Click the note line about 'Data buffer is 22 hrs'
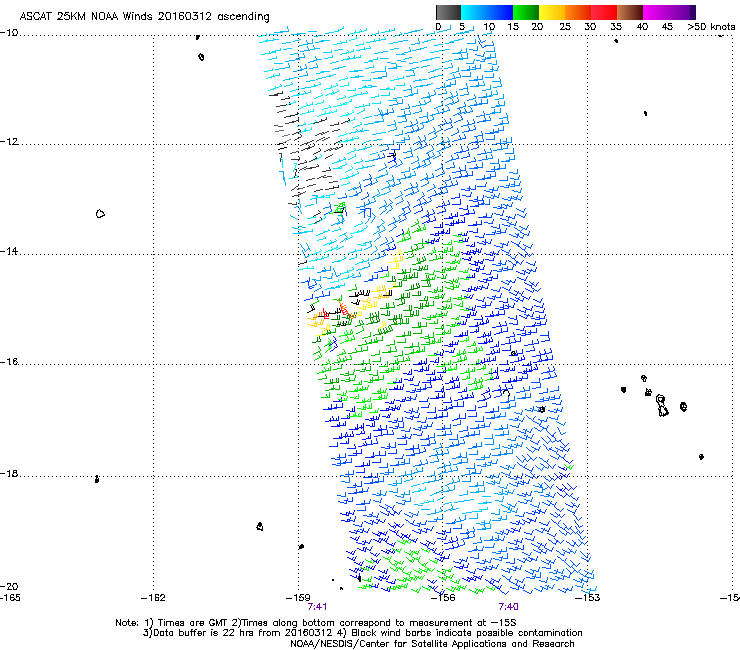740x650 pixels. pos(362,633)
